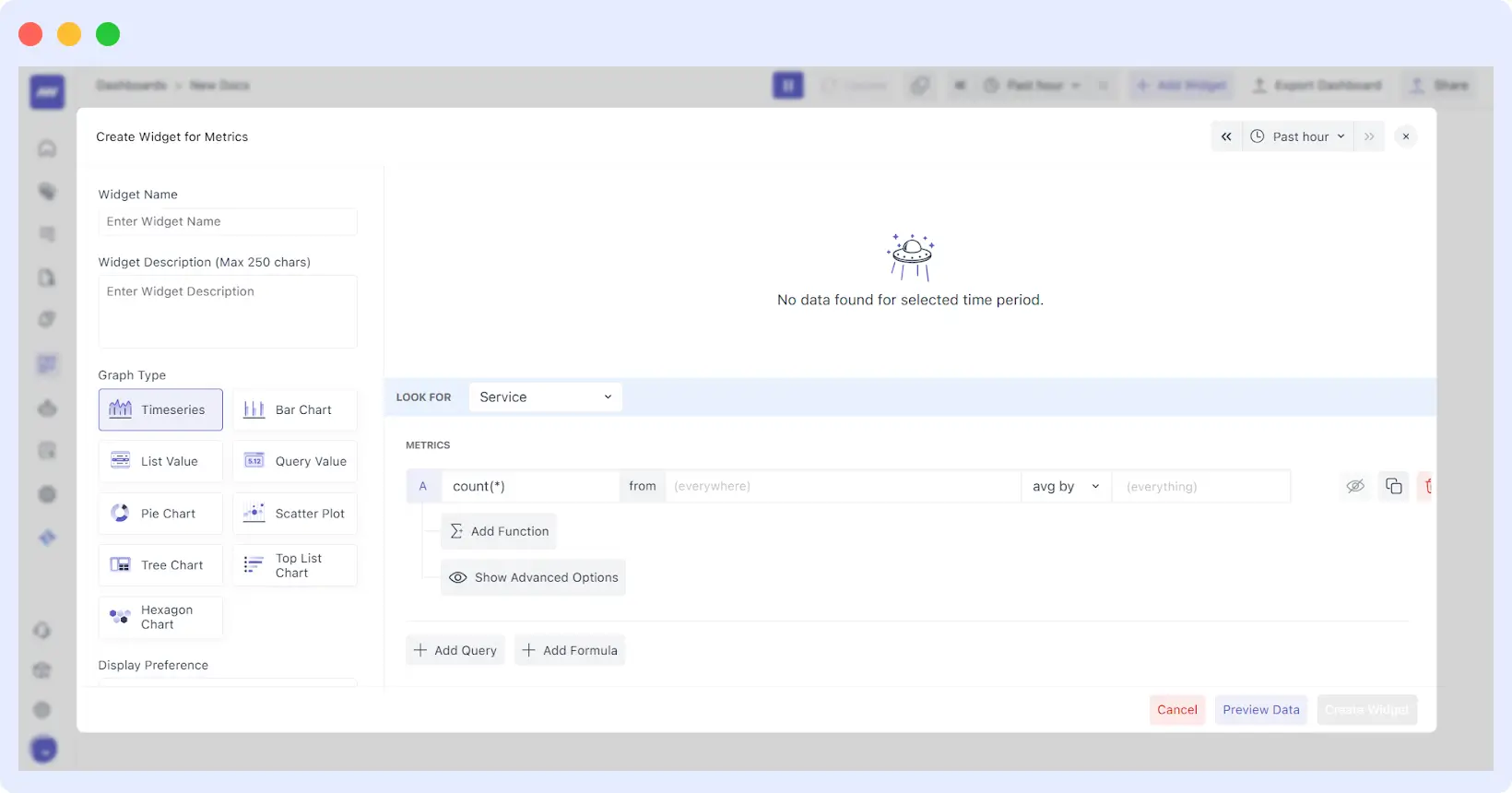This screenshot has width=1512, height=793.
Task: Select the Bar Chart graph type
Action: pyautogui.click(x=295, y=409)
